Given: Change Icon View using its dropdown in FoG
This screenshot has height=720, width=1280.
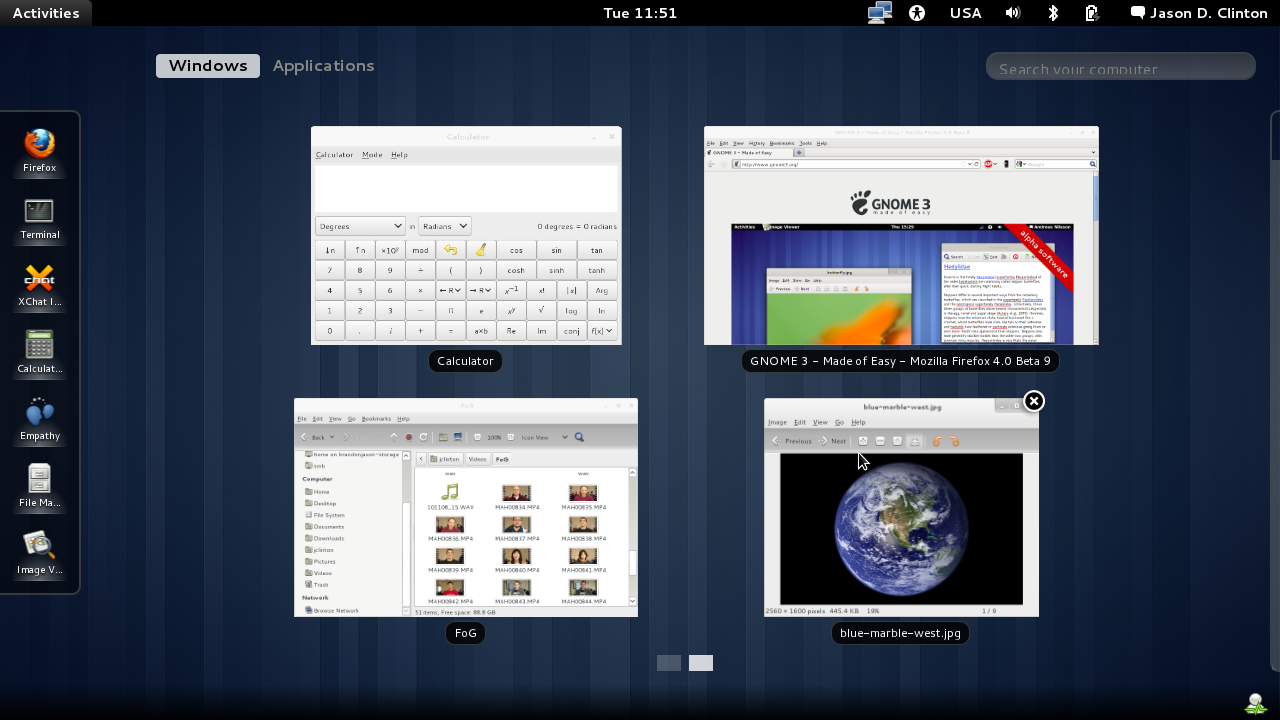Looking at the screenshot, I should [x=565, y=437].
